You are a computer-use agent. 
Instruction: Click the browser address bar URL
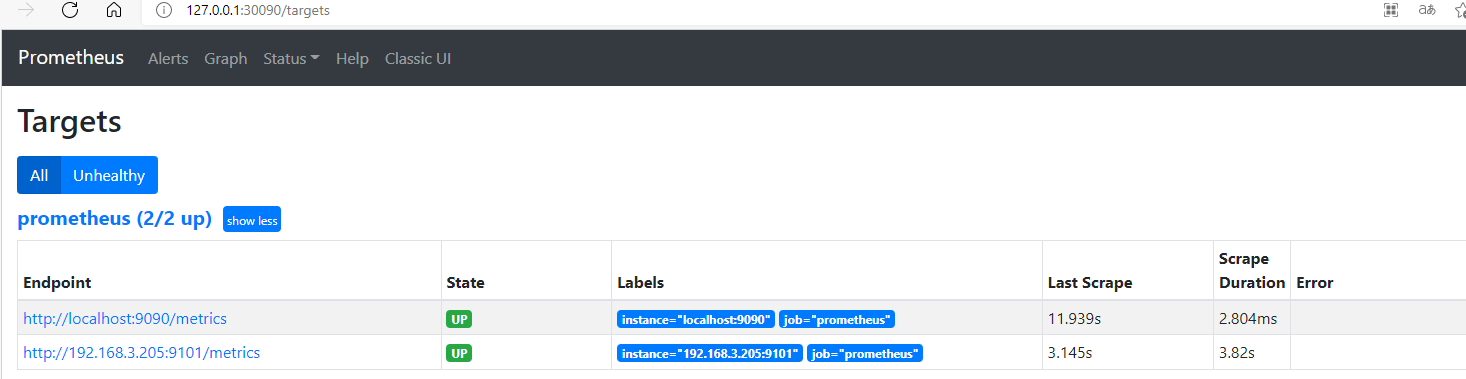point(258,10)
